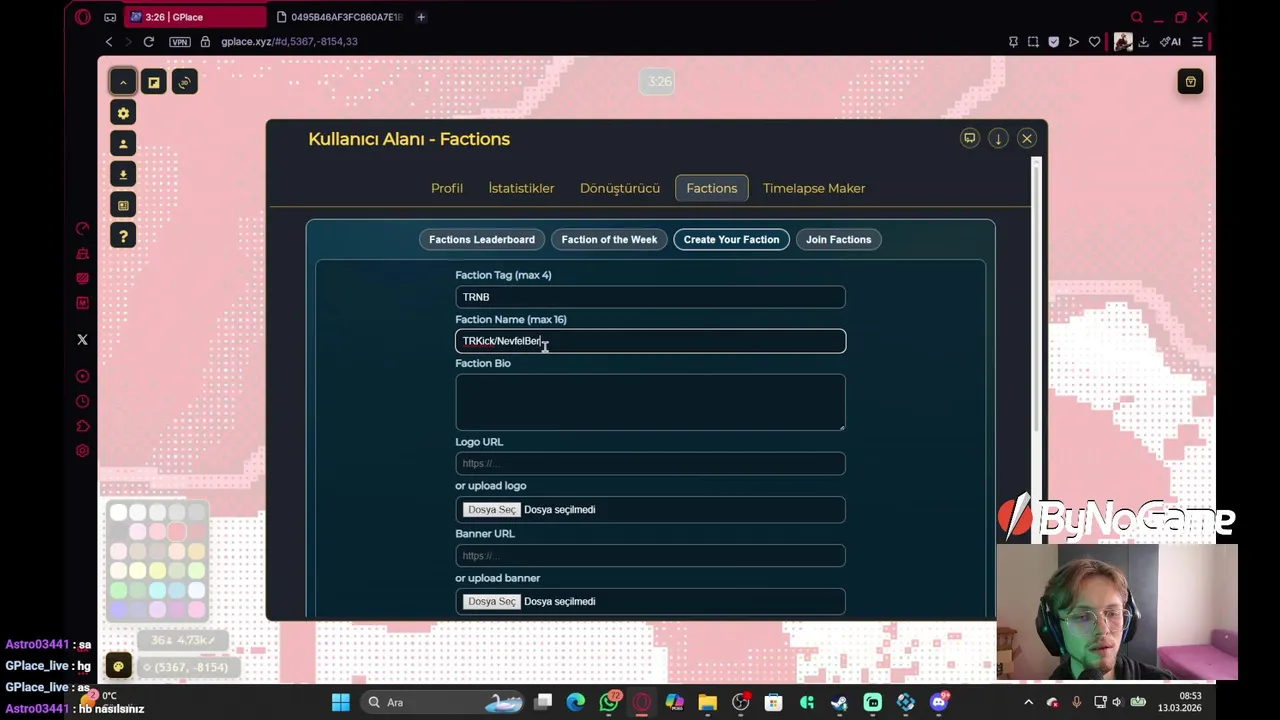The image size is (1280, 720).
Task: Click Dosya Seç under upload logo
Action: point(492,509)
